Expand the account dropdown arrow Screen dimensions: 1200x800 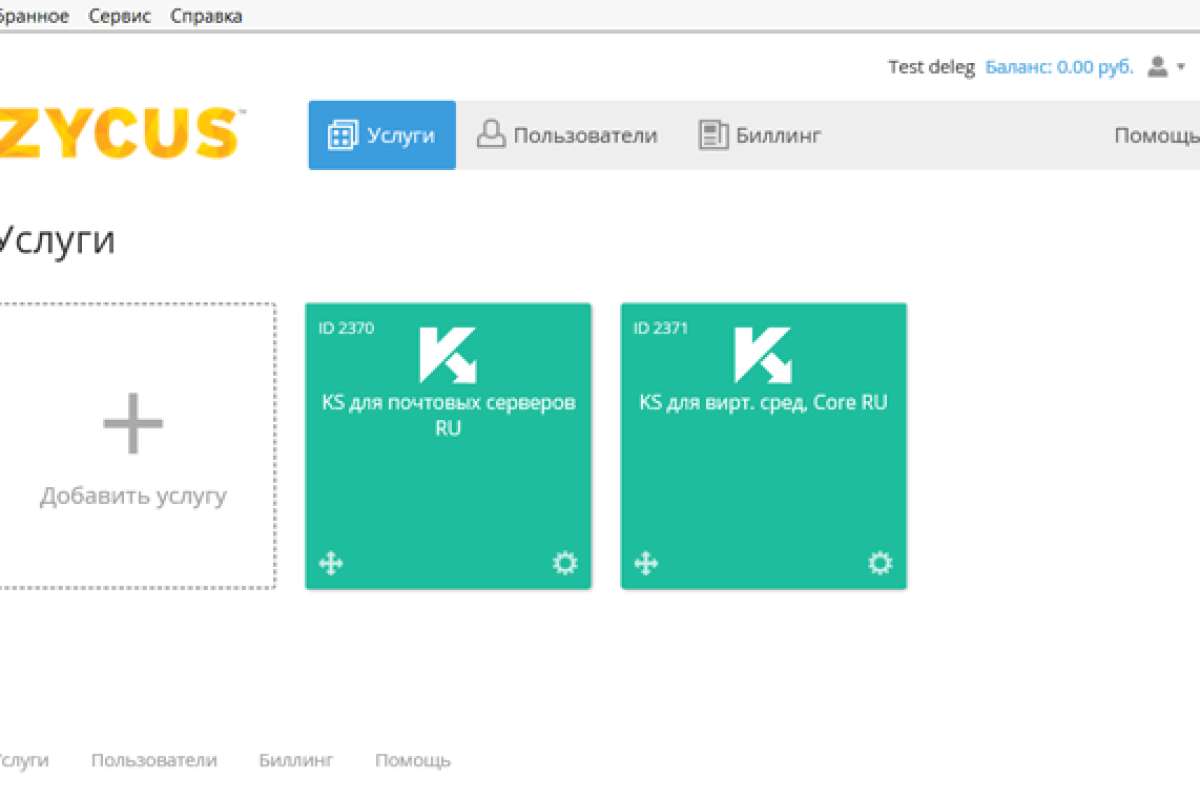click(1181, 67)
